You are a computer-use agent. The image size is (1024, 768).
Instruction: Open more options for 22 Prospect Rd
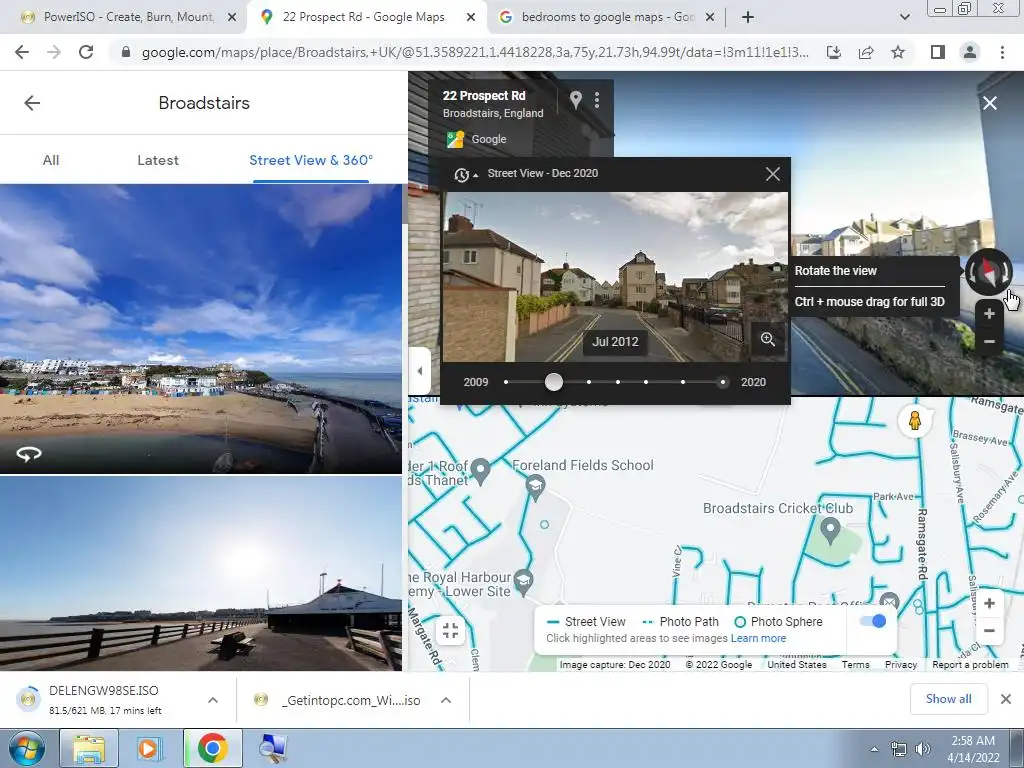point(597,100)
